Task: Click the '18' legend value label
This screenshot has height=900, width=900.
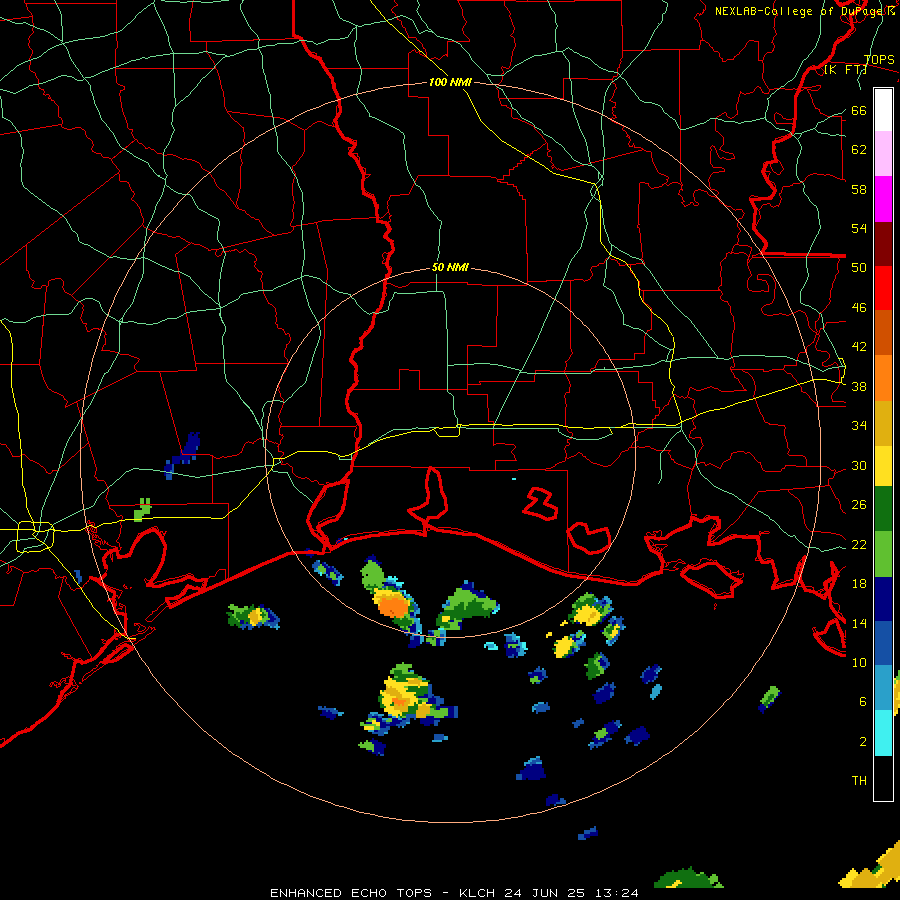Action: click(859, 584)
